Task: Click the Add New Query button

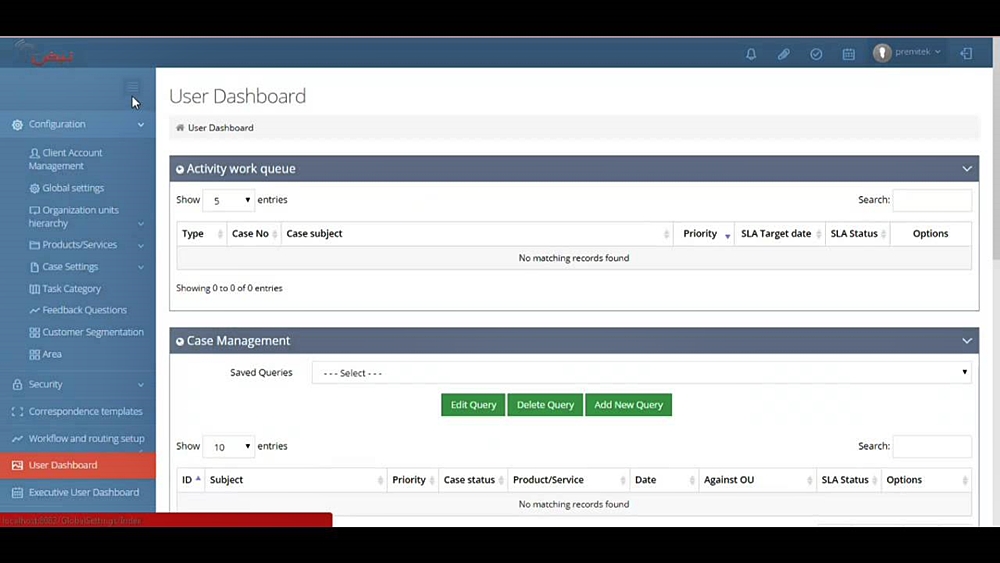Action: click(x=628, y=405)
